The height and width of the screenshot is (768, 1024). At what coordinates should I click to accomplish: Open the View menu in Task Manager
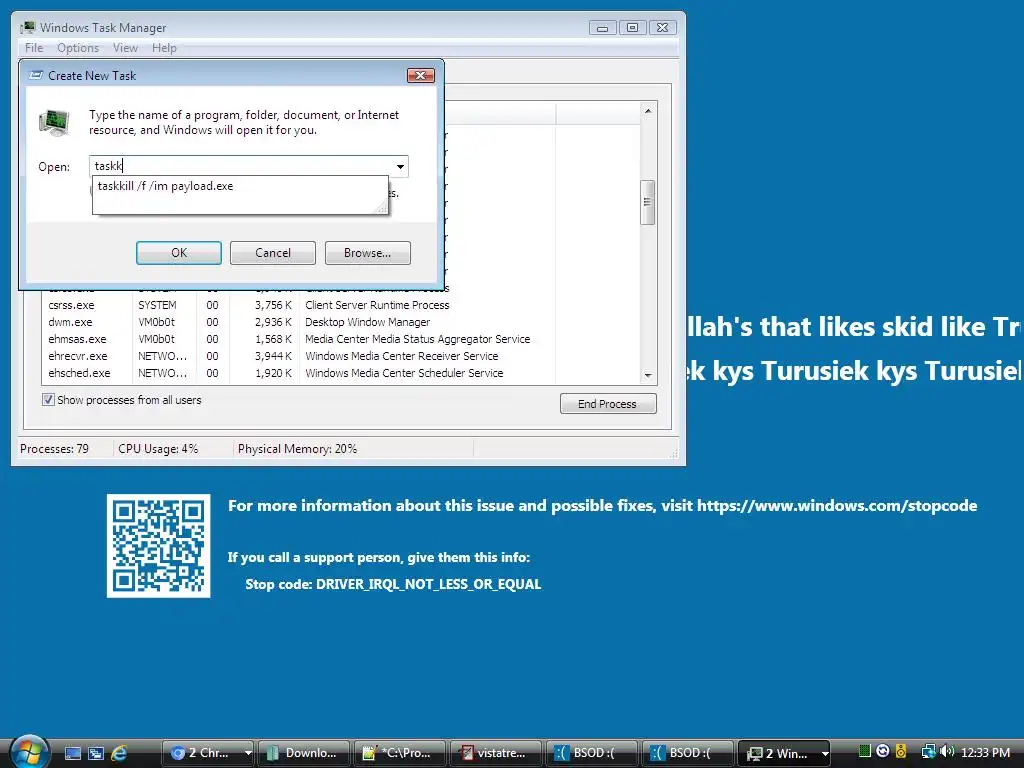[125, 48]
